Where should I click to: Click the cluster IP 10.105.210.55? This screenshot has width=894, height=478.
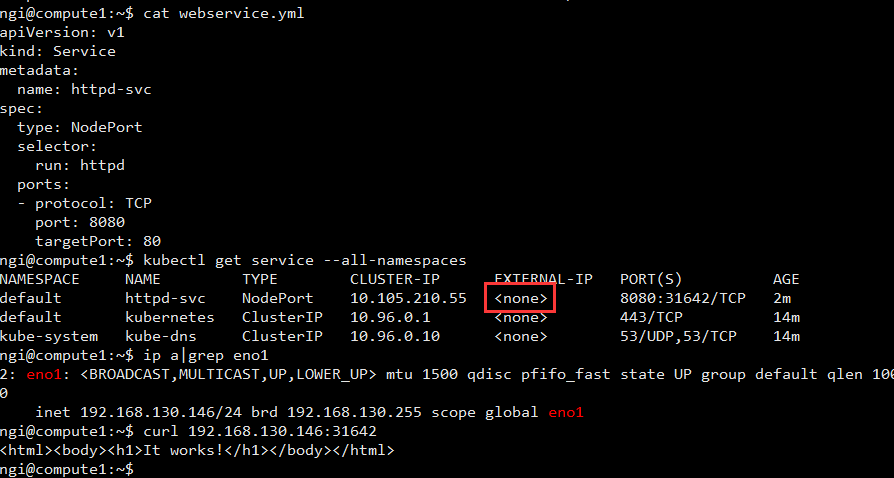click(x=408, y=298)
